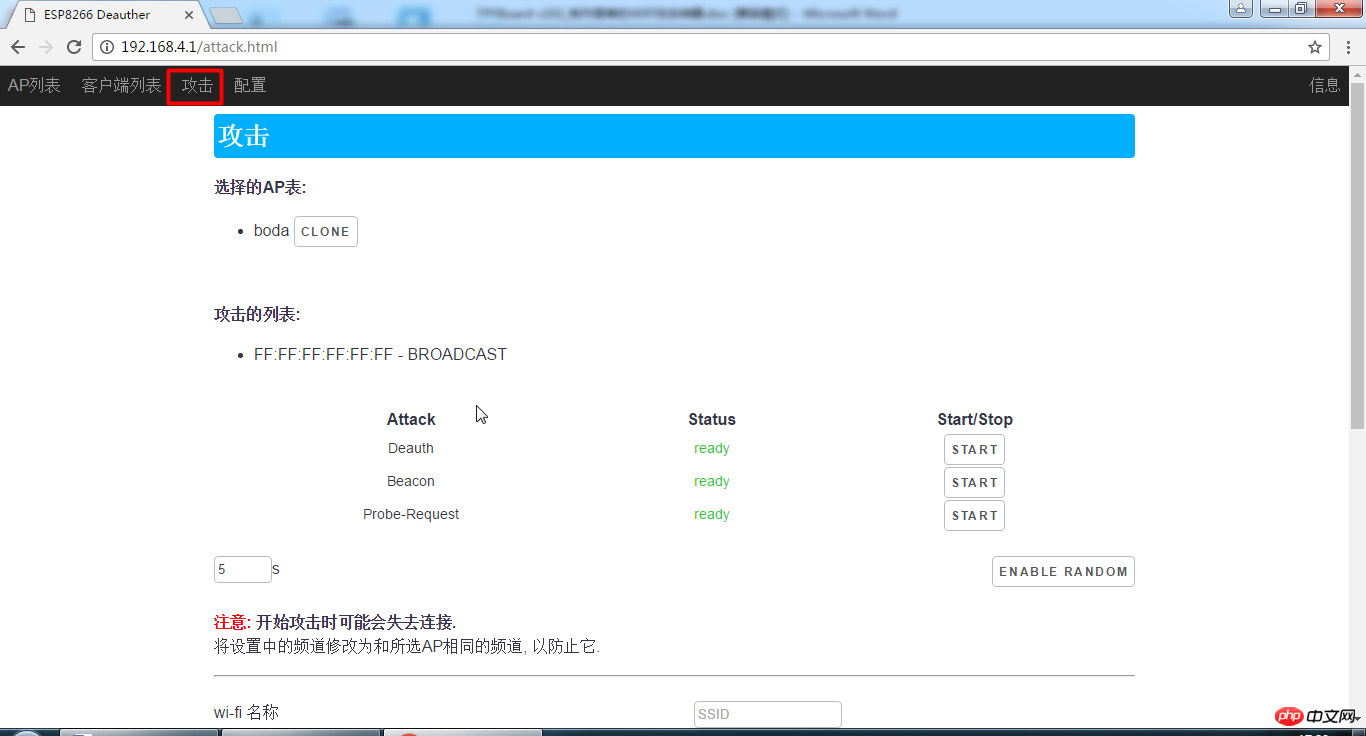Click the wi-fi 名称 label
The width and height of the screenshot is (1366, 736).
click(x=246, y=713)
